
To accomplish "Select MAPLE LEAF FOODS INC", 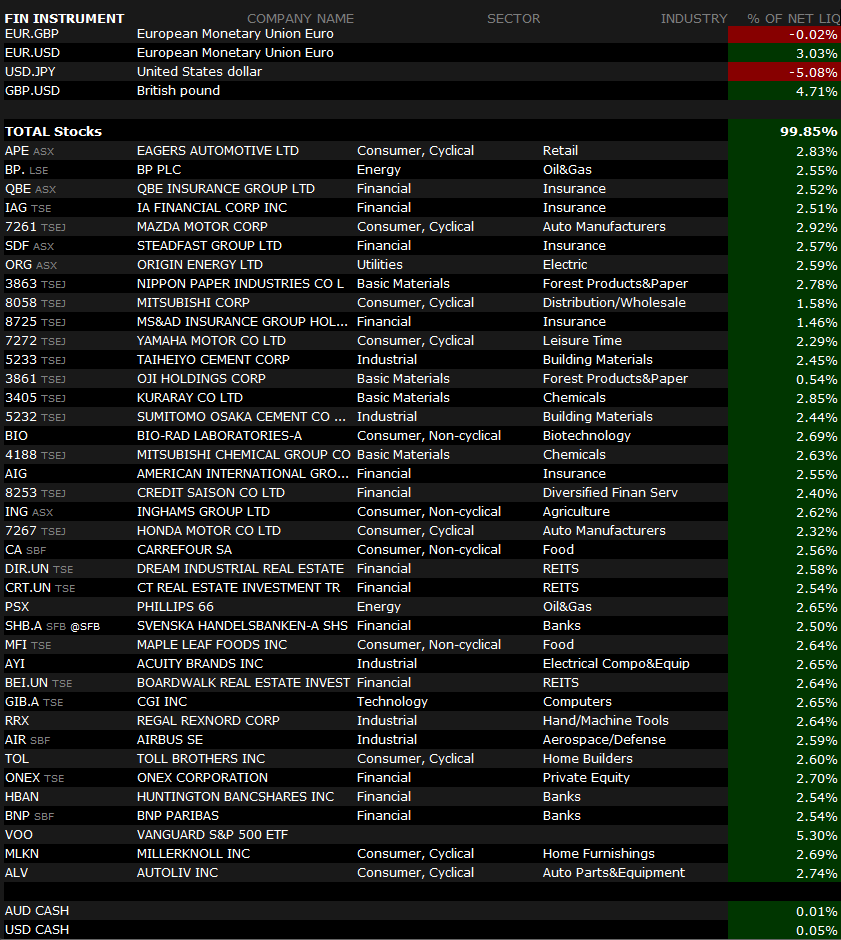I will (x=212, y=645).
